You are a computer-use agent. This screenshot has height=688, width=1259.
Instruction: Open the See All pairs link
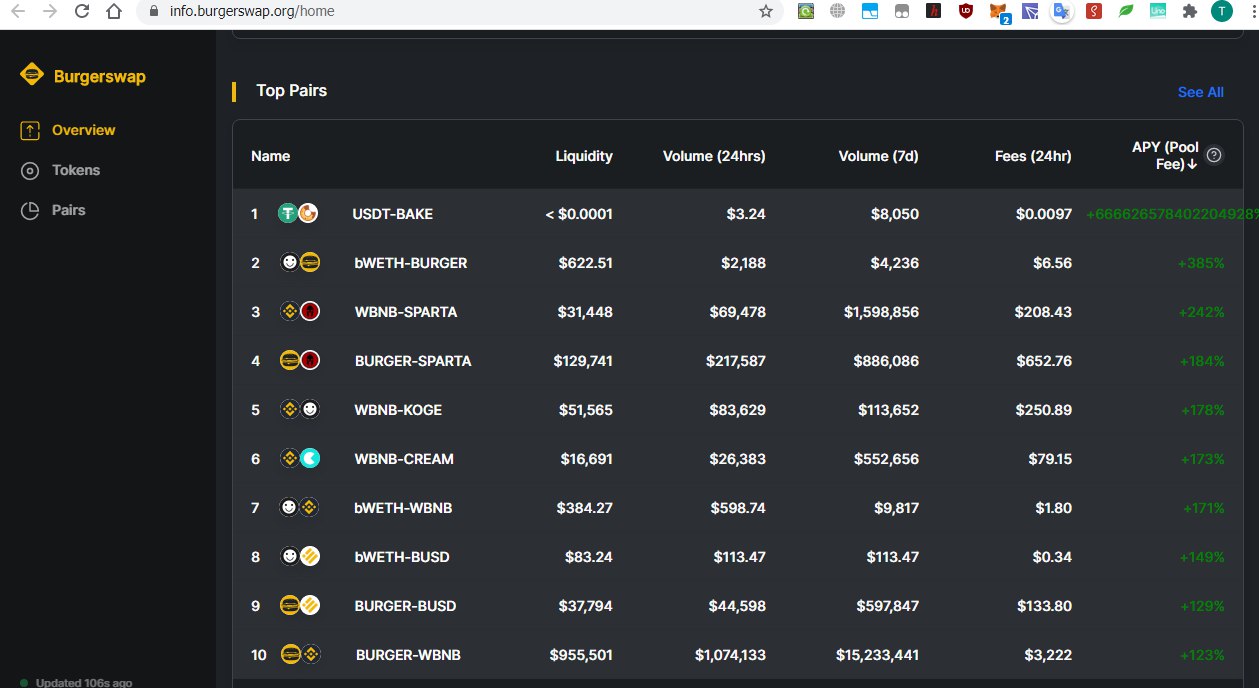(x=1201, y=92)
